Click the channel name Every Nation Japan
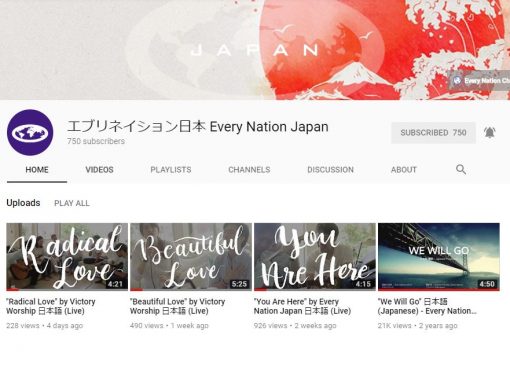Screen dimensions: 510x382 pyautogui.click(x=198, y=127)
